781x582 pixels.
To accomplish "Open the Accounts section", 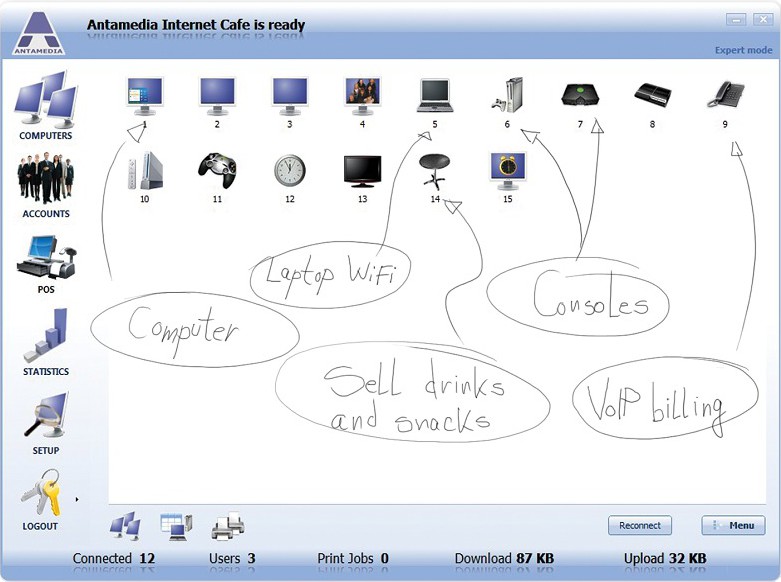I will pyautogui.click(x=46, y=186).
